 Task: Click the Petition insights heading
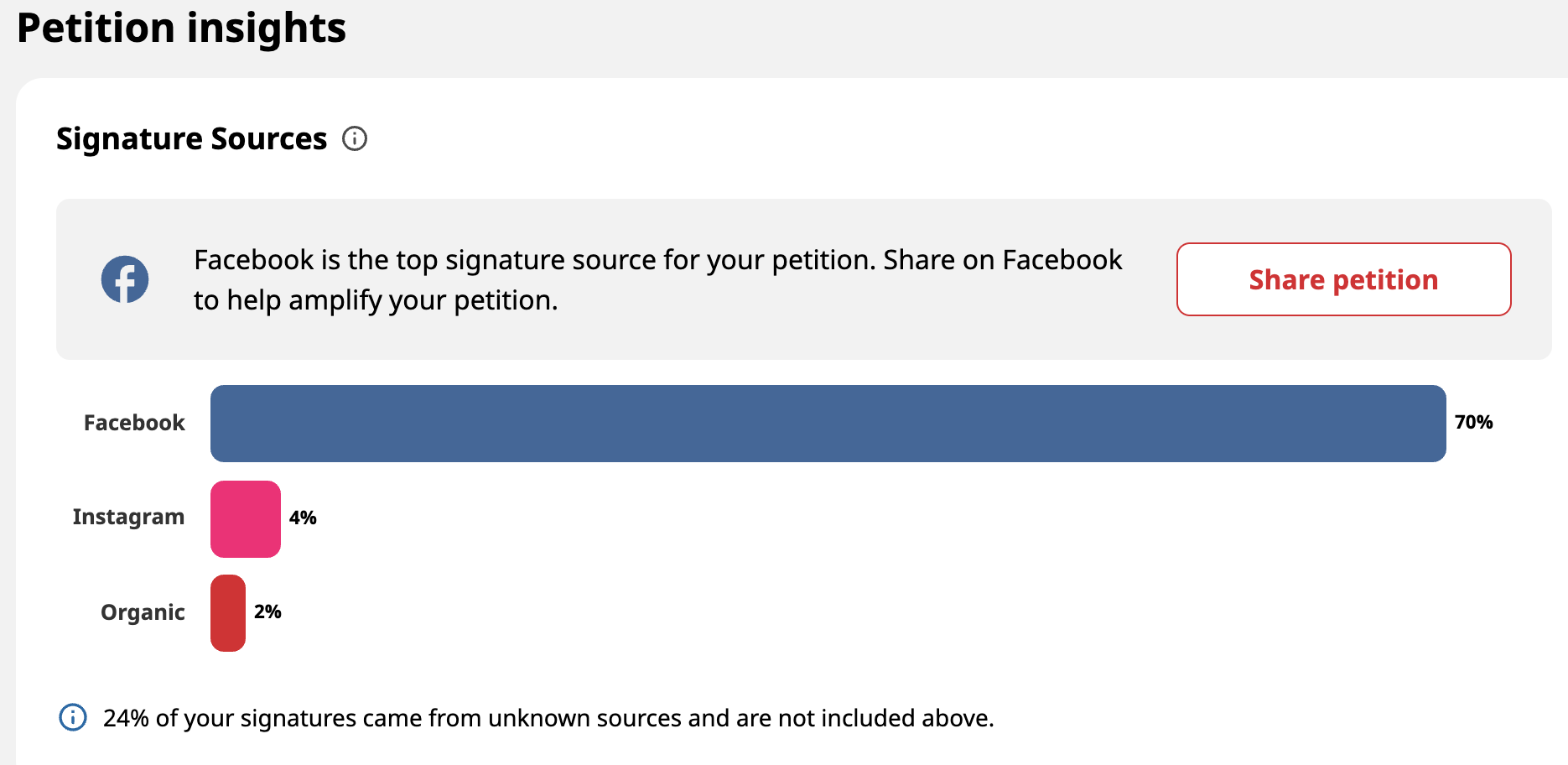(x=181, y=28)
